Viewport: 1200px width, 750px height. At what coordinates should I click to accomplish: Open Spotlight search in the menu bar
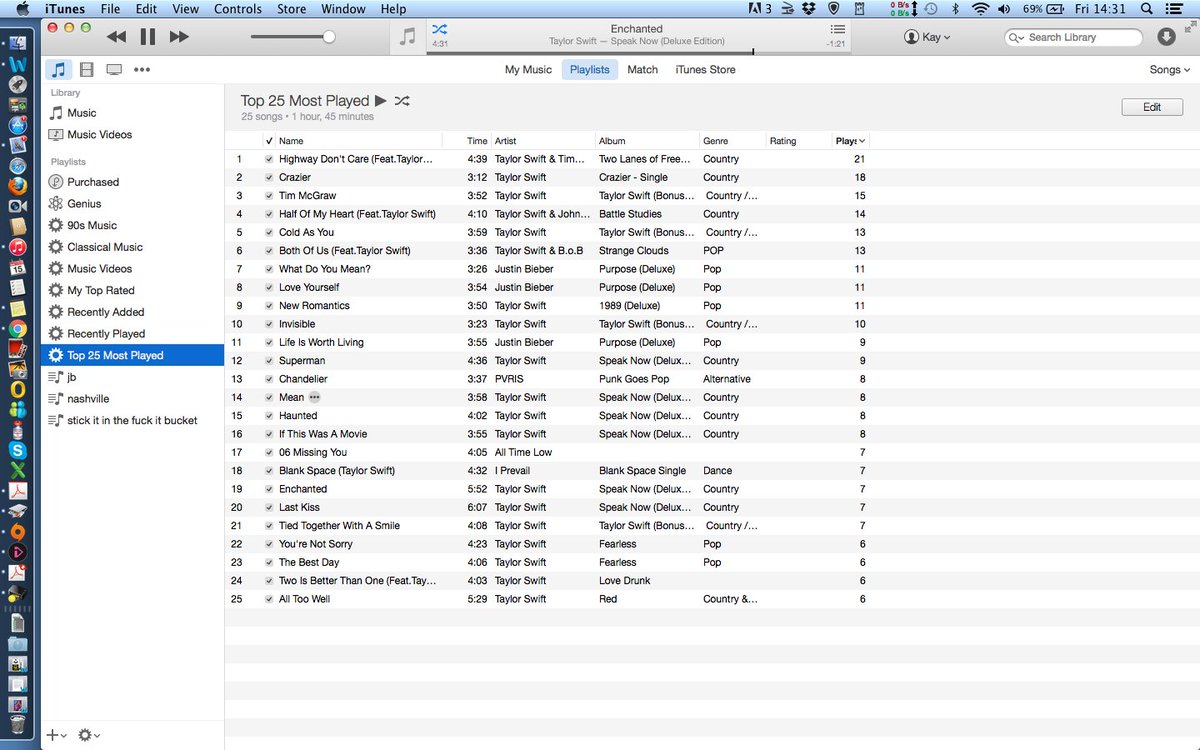pyautogui.click(x=1148, y=9)
